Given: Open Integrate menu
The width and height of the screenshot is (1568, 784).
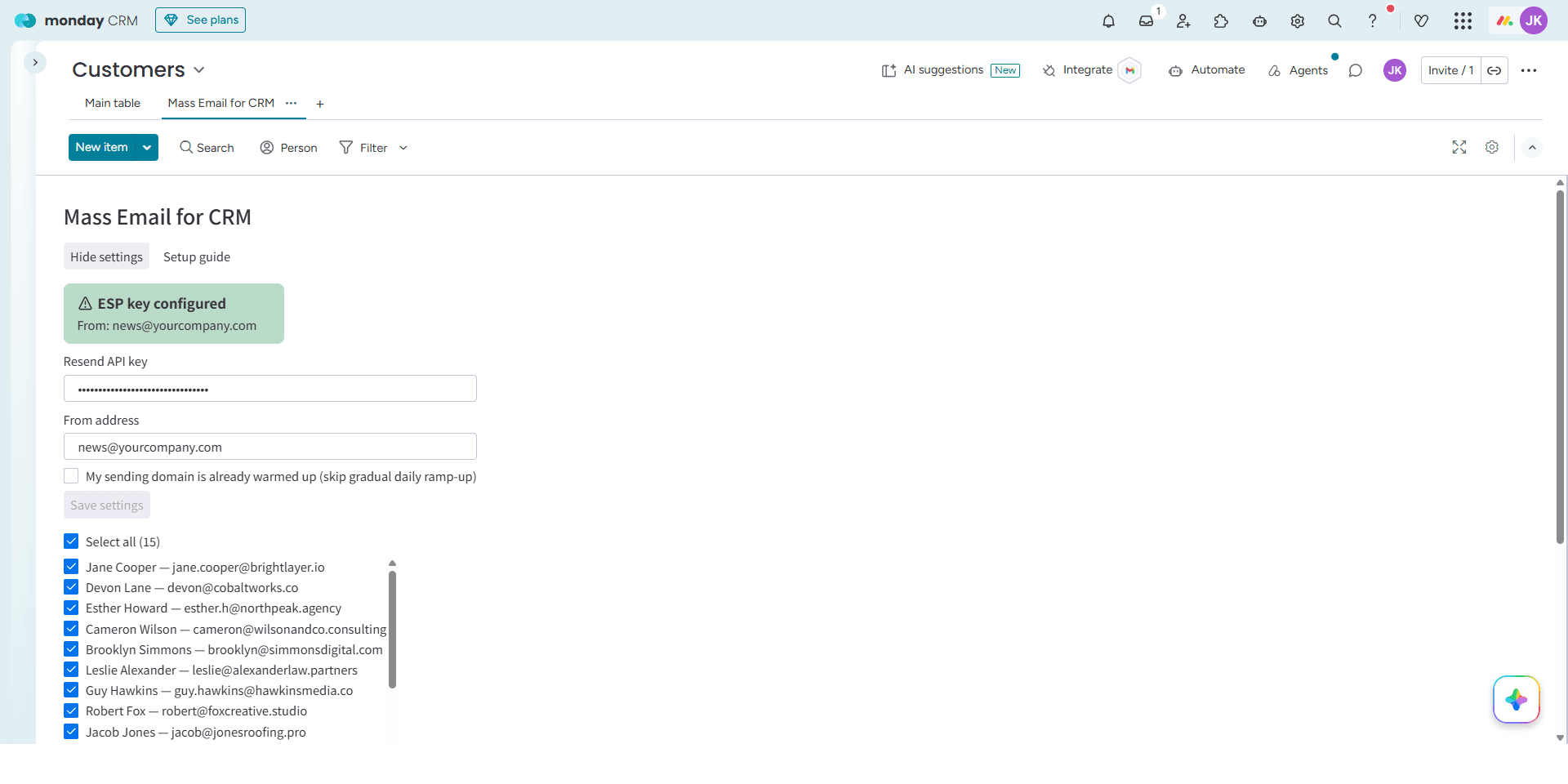Looking at the screenshot, I should pyautogui.click(x=1077, y=70).
